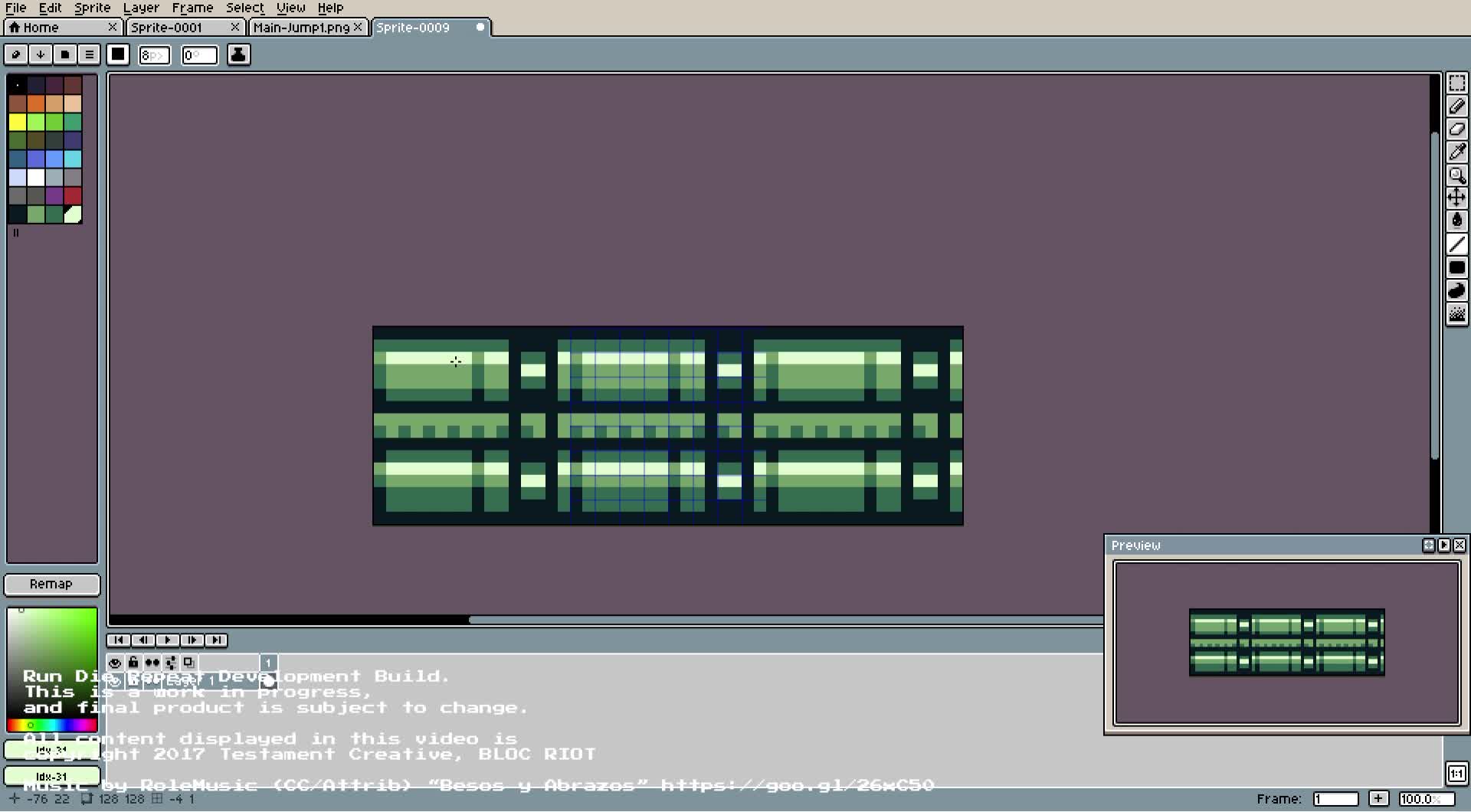This screenshot has width=1471, height=812.
Task: Switch to the Main-Jump1.png tab
Action: [x=307, y=27]
